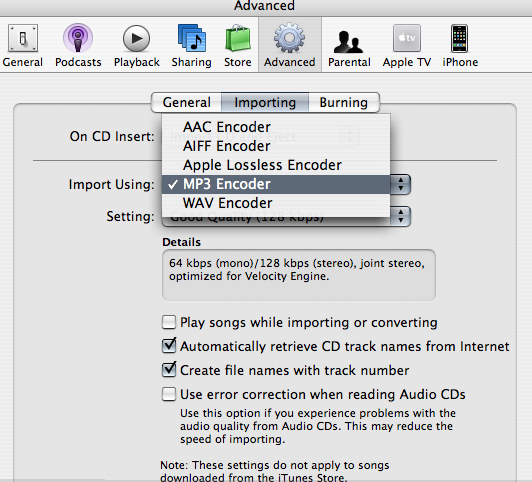Open the Playback preferences play icon
The image size is (532, 482).
tap(136, 38)
